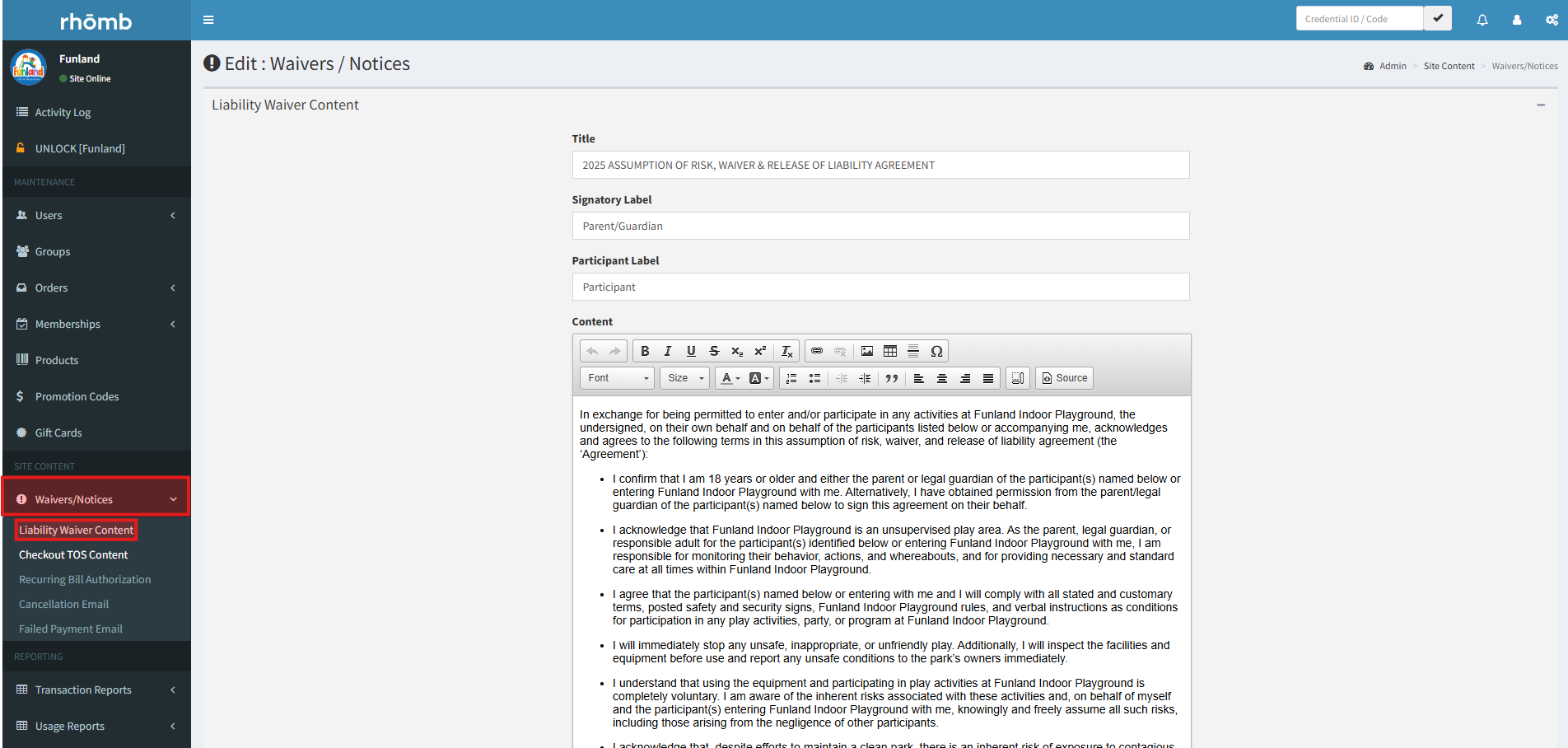Click into the Signatory Label field
This screenshot has width=1568, height=748.
click(880, 226)
